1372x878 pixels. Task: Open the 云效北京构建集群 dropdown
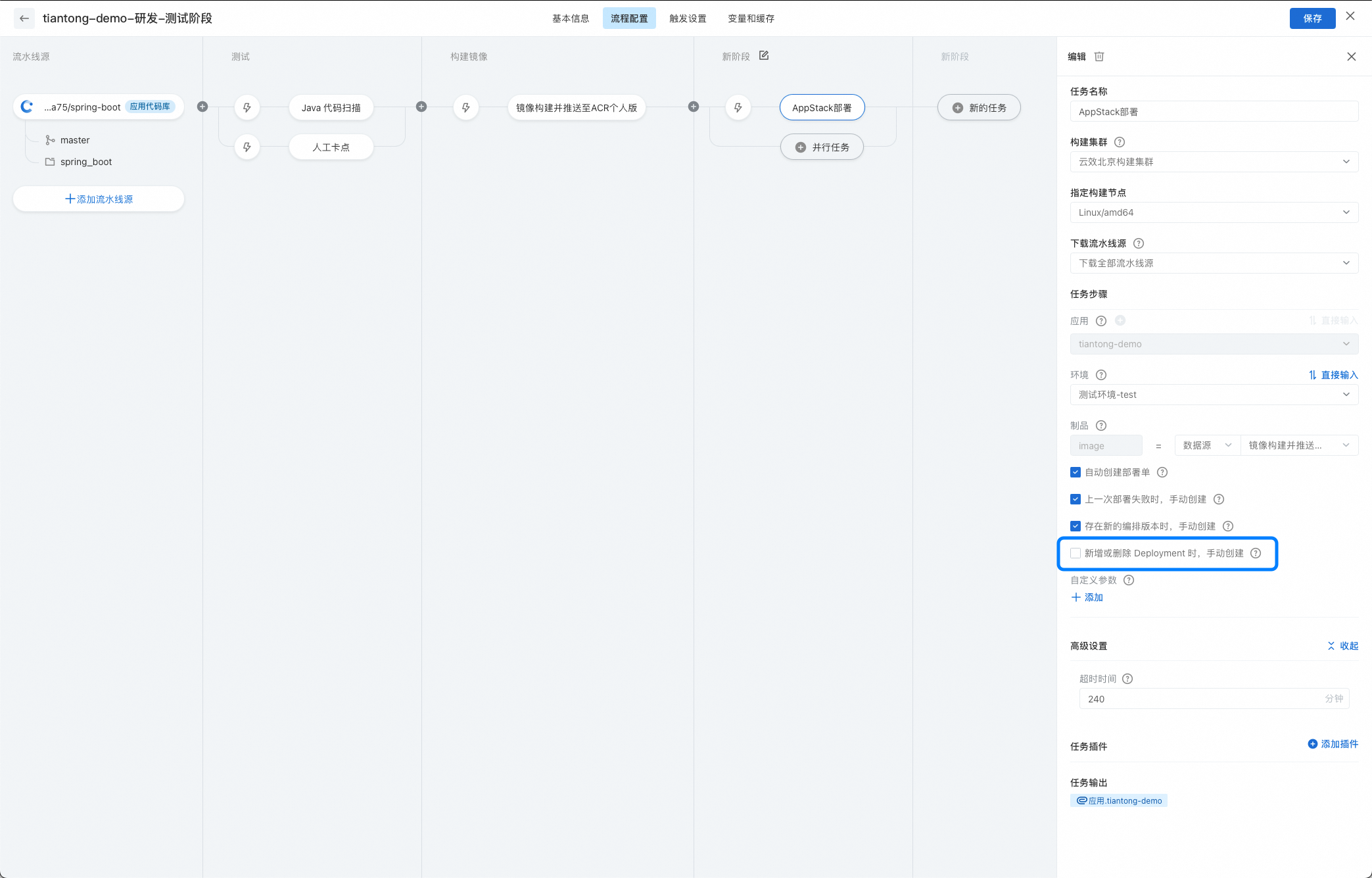[1214, 162]
